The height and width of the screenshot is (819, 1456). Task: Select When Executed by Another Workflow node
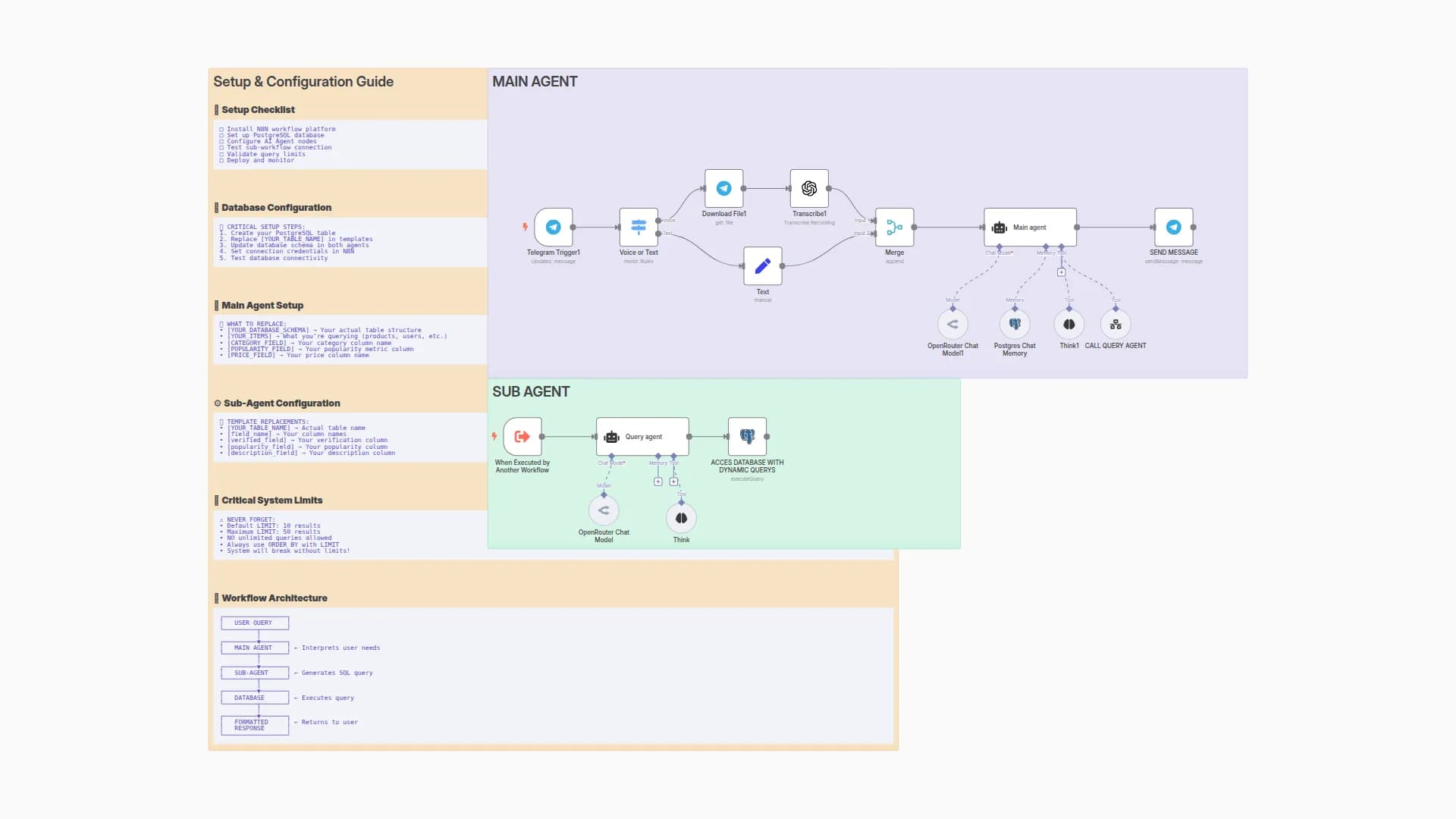[522, 436]
